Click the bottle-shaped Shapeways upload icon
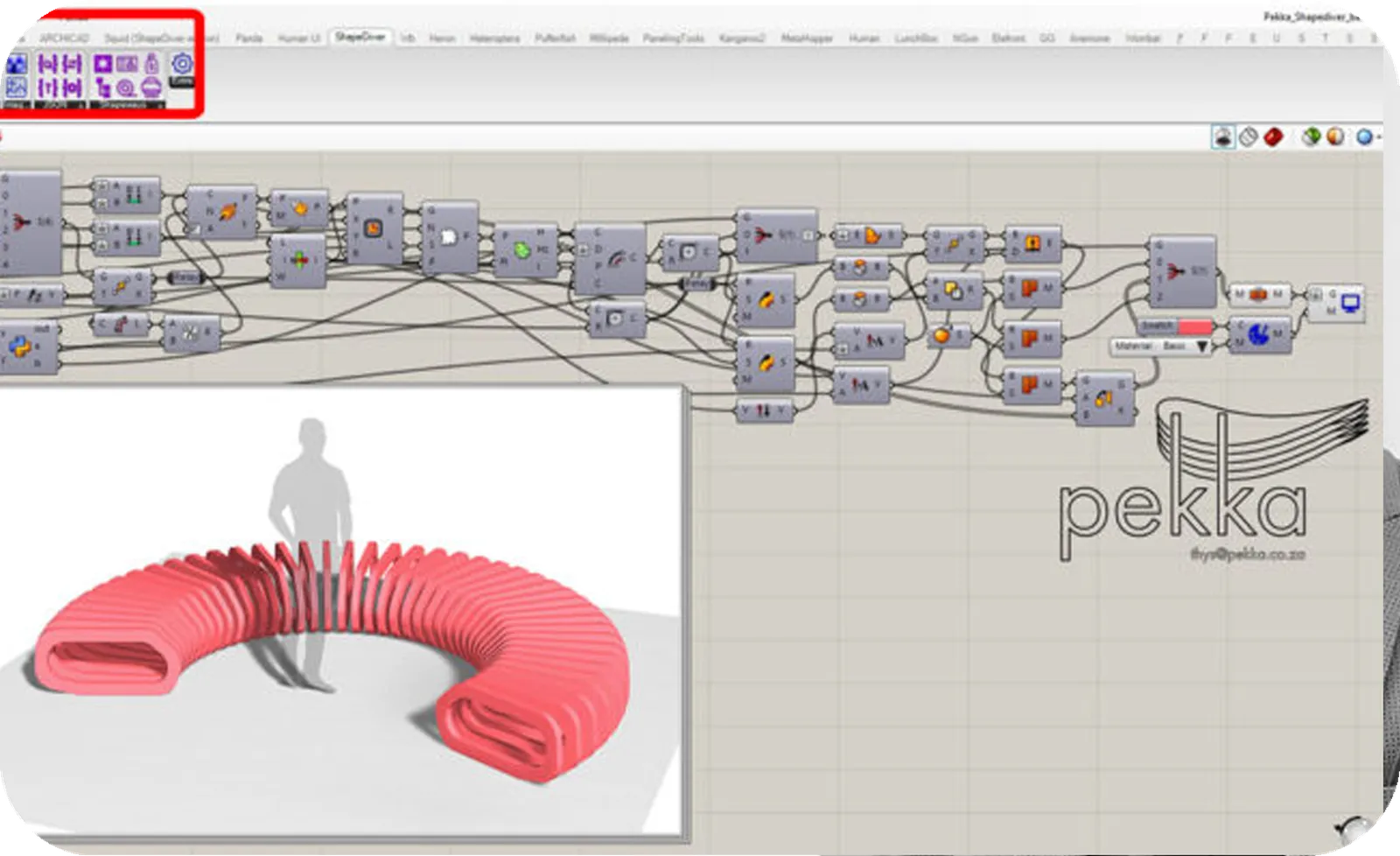Screen dimensions: 1400x856 pos(152,65)
